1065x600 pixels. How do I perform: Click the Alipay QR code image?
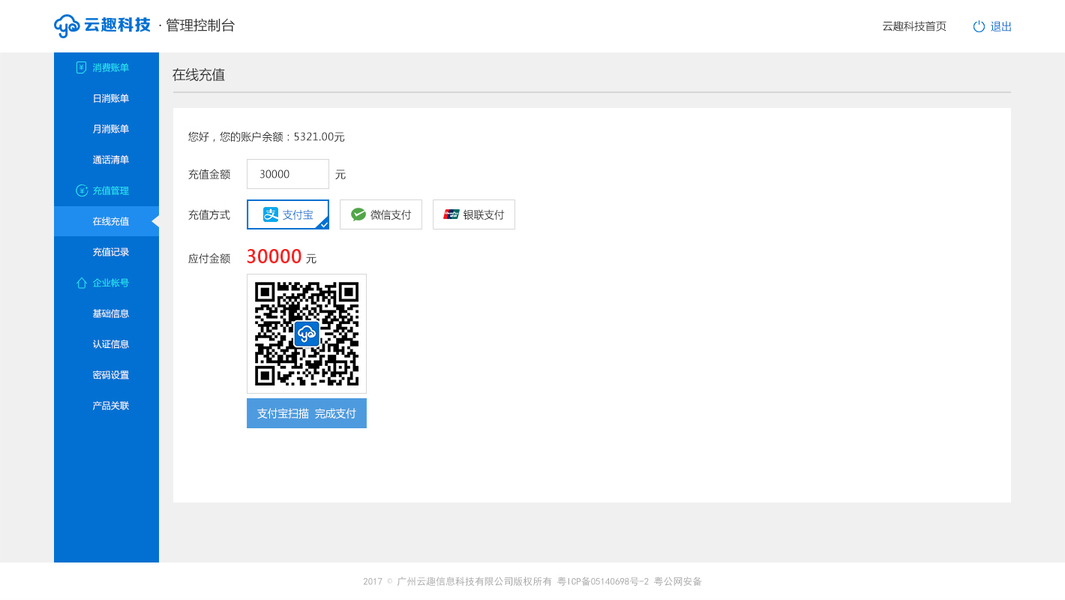[x=306, y=334]
